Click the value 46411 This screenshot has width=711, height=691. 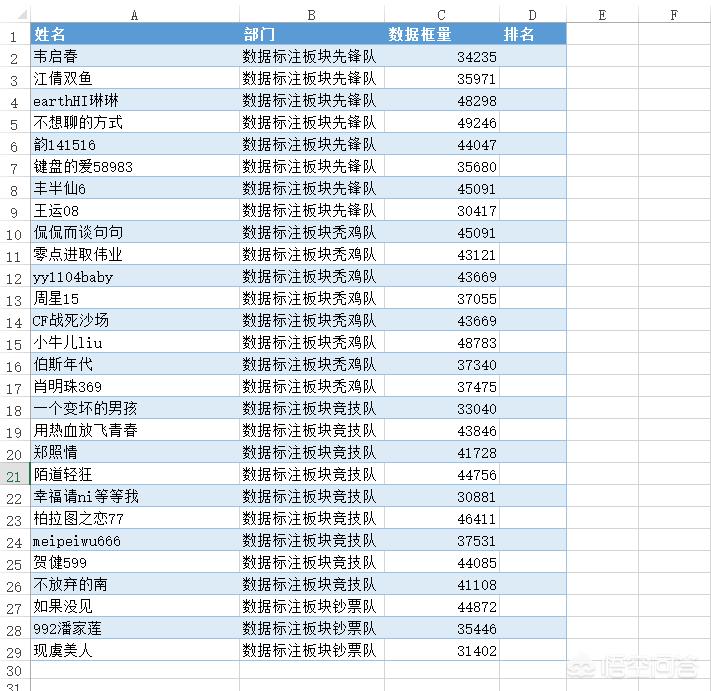pyautogui.click(x=477, y=519)
